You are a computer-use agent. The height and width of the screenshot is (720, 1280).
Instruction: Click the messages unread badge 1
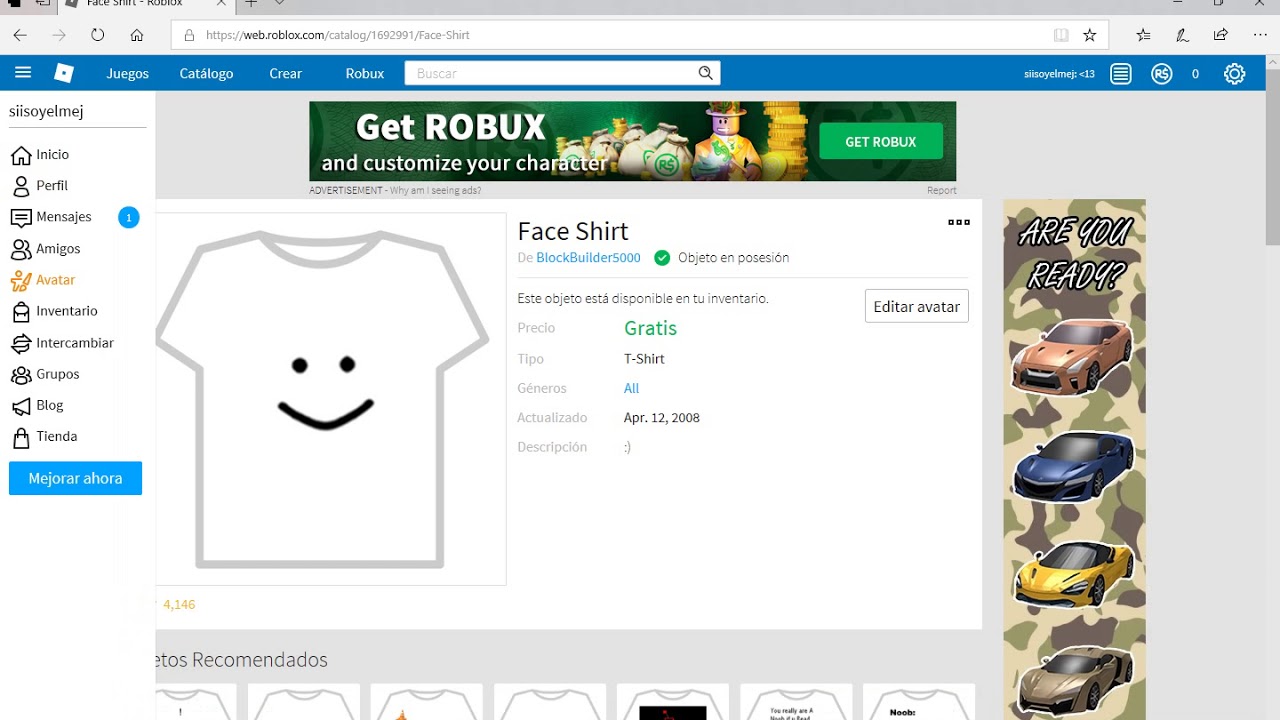[x=128, y=217]
